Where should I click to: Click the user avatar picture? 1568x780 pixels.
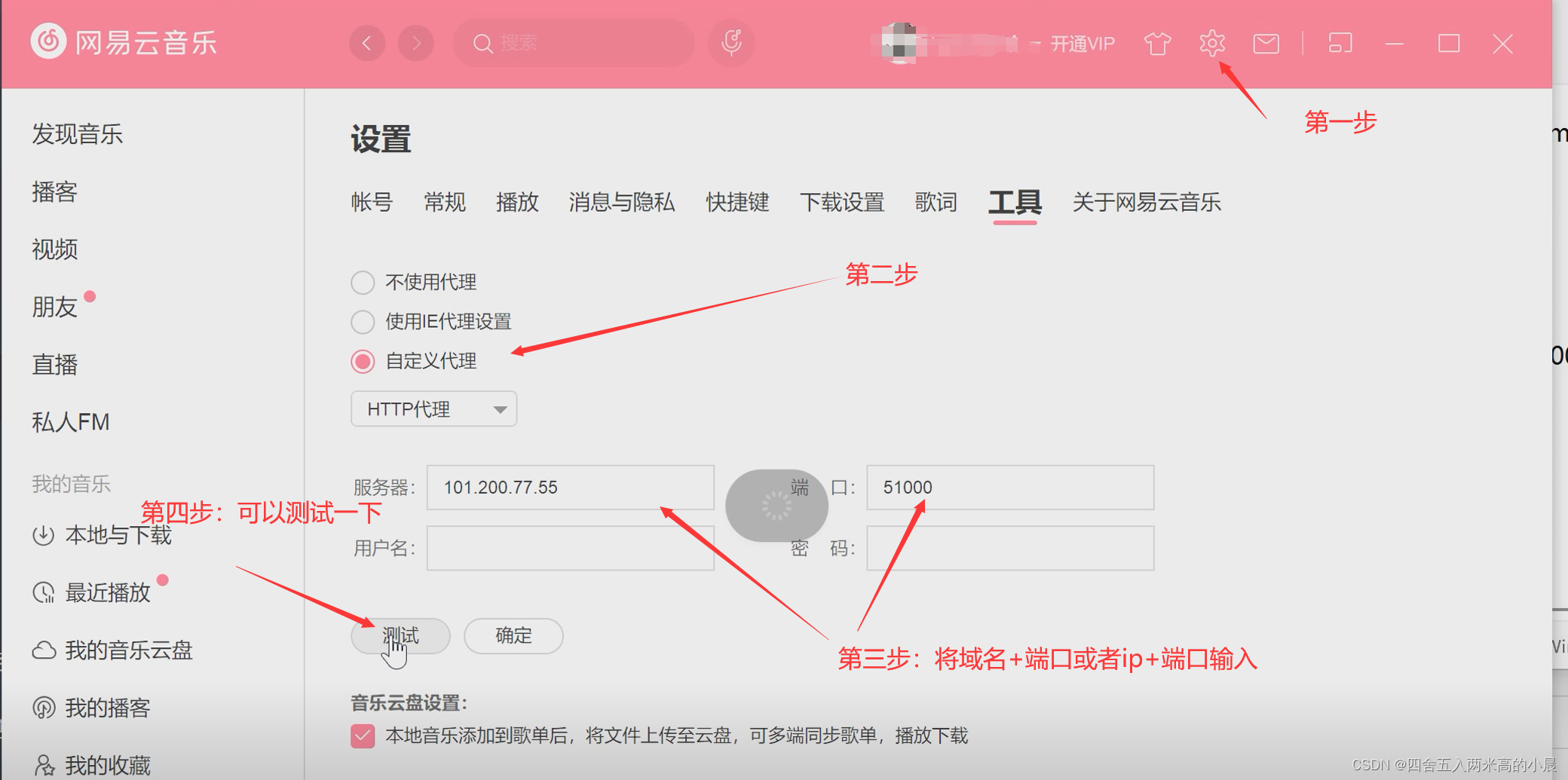tap(899, 43)
